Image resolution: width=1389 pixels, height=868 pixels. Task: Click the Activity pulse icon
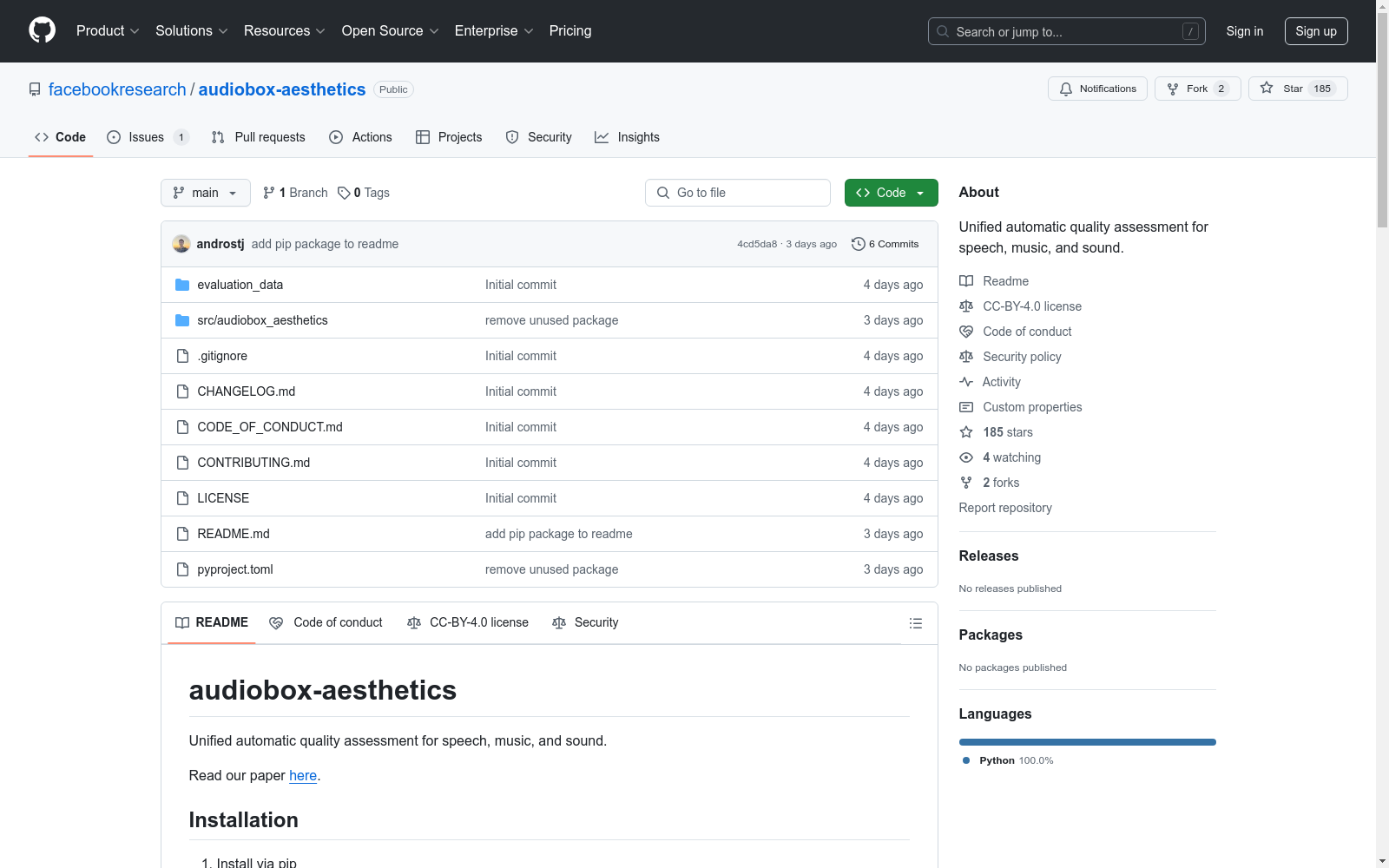click(966, 382)
